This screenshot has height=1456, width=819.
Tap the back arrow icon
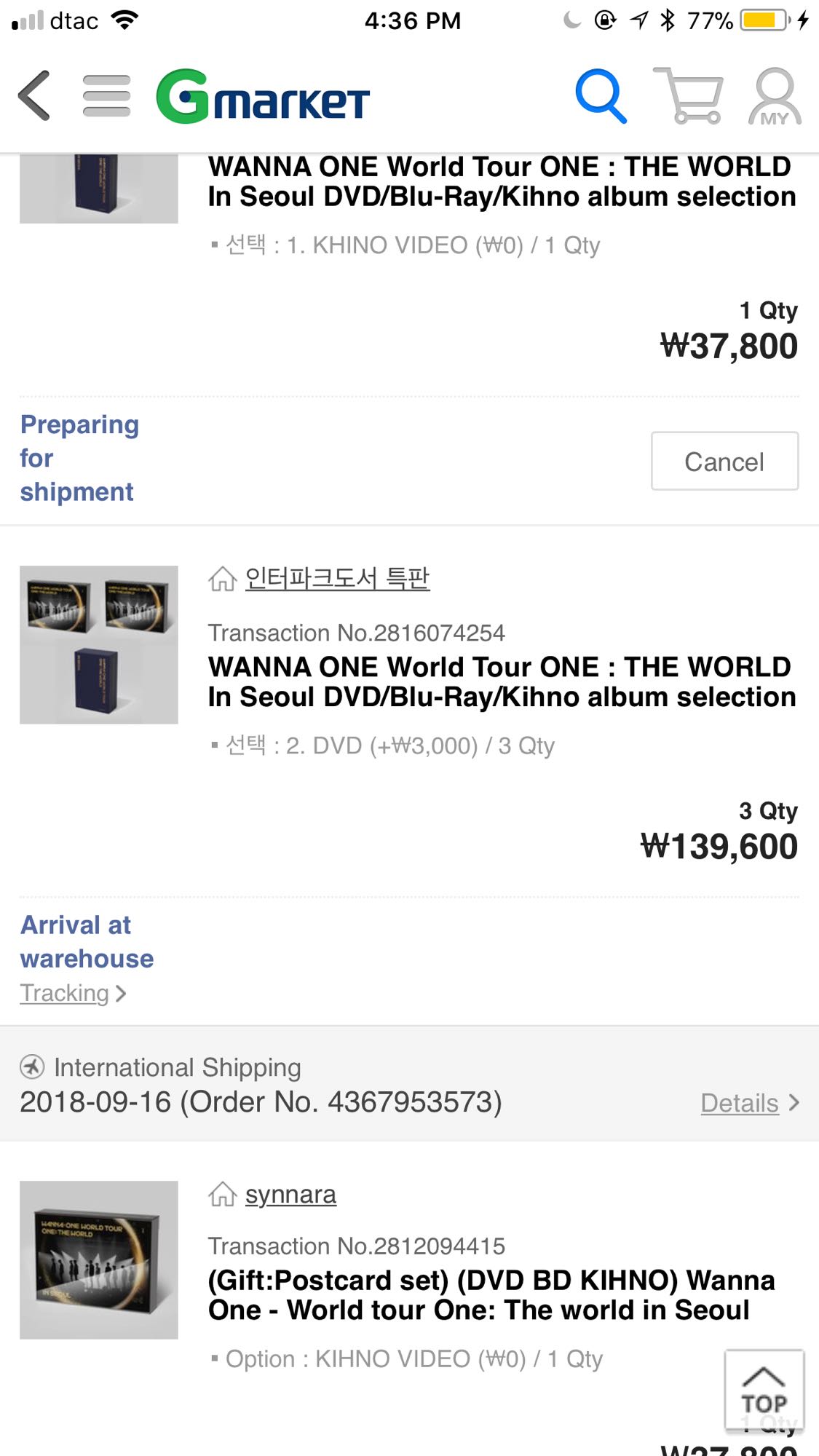click(35, 95)
